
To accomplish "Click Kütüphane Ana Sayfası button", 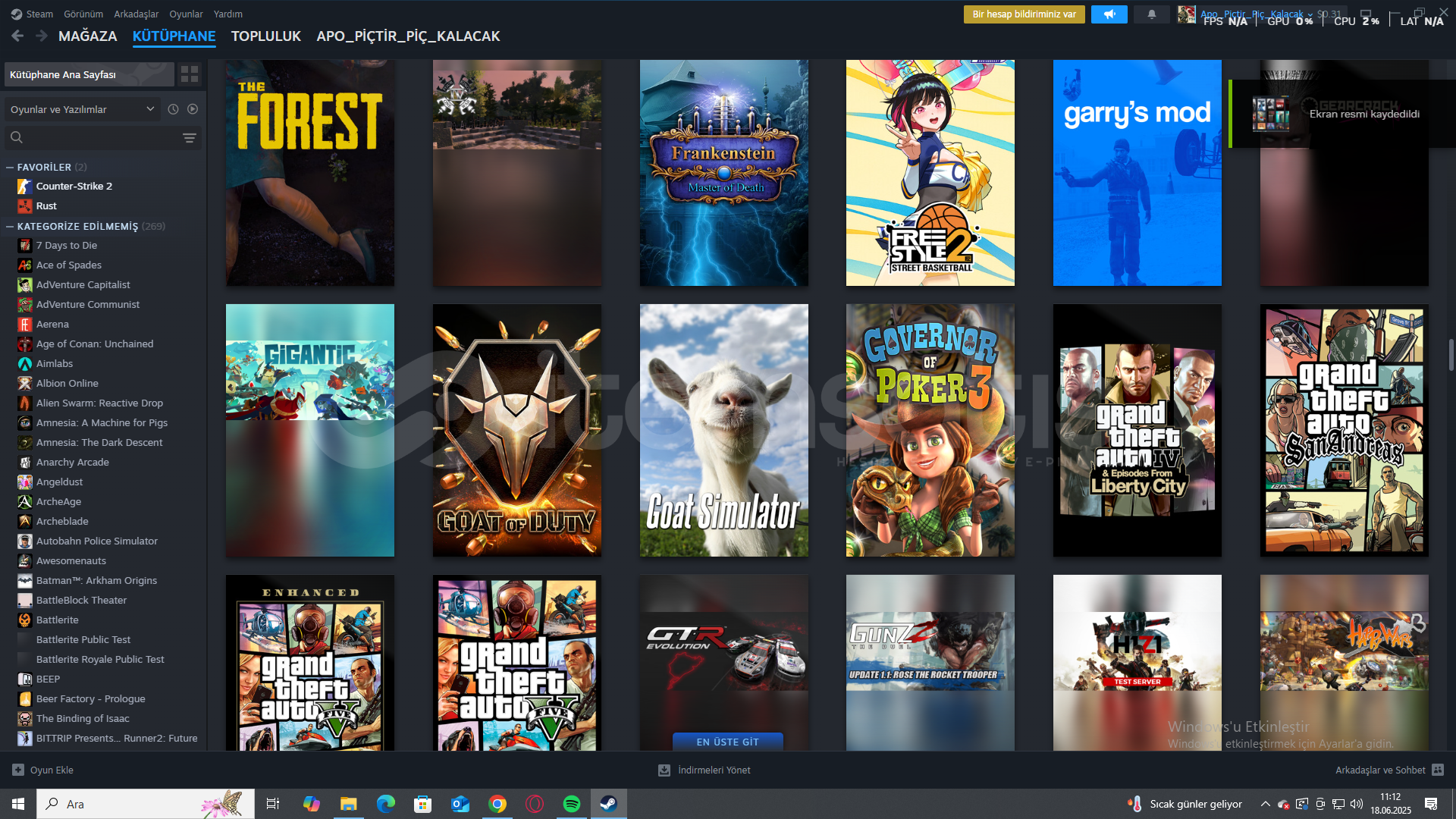I will [x=89, y=74].
